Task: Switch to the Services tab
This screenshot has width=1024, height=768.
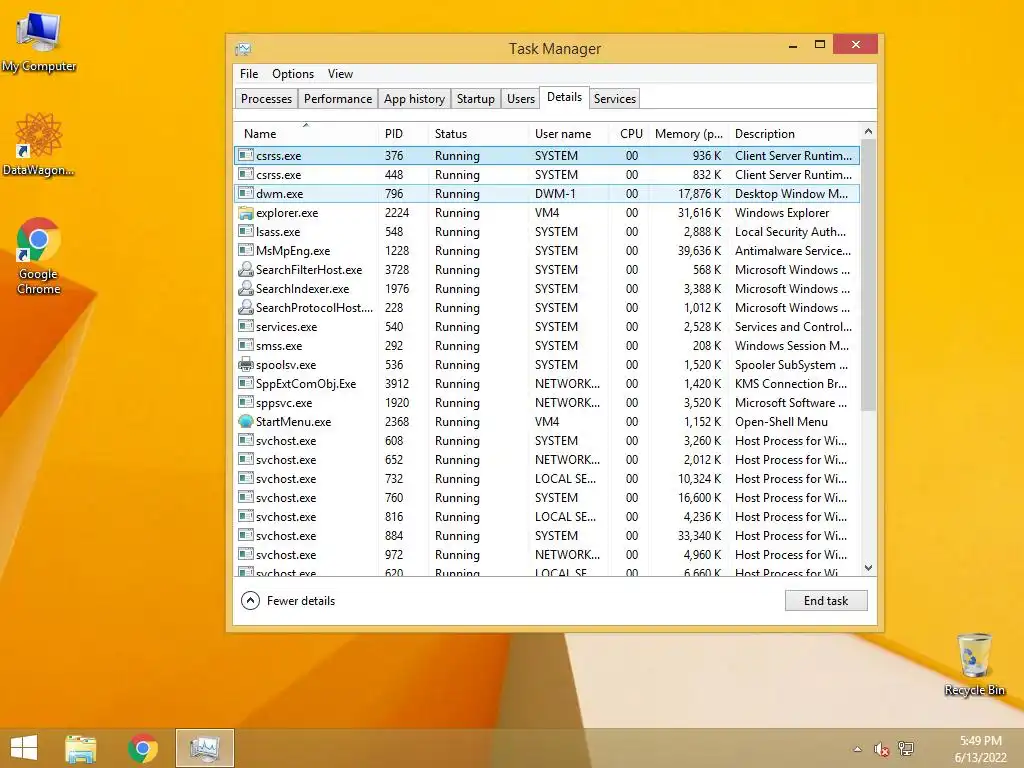Action: click(x=615, y=99)
